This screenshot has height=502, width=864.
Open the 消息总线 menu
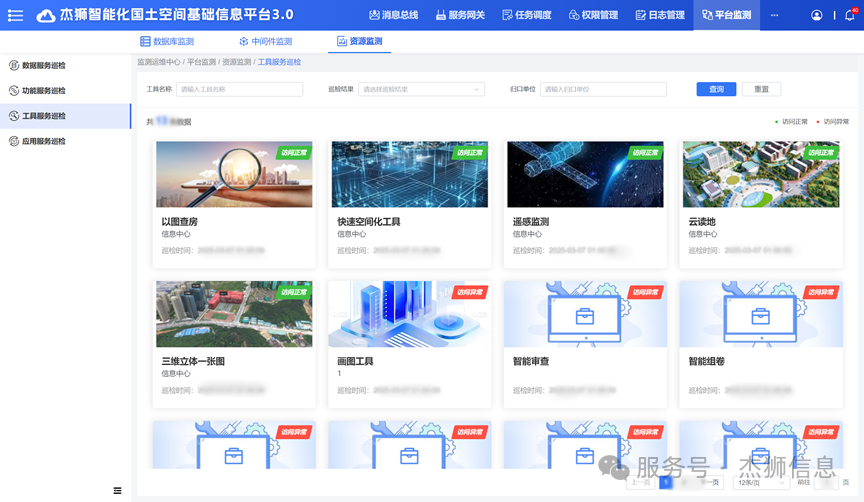pos(394,15)
